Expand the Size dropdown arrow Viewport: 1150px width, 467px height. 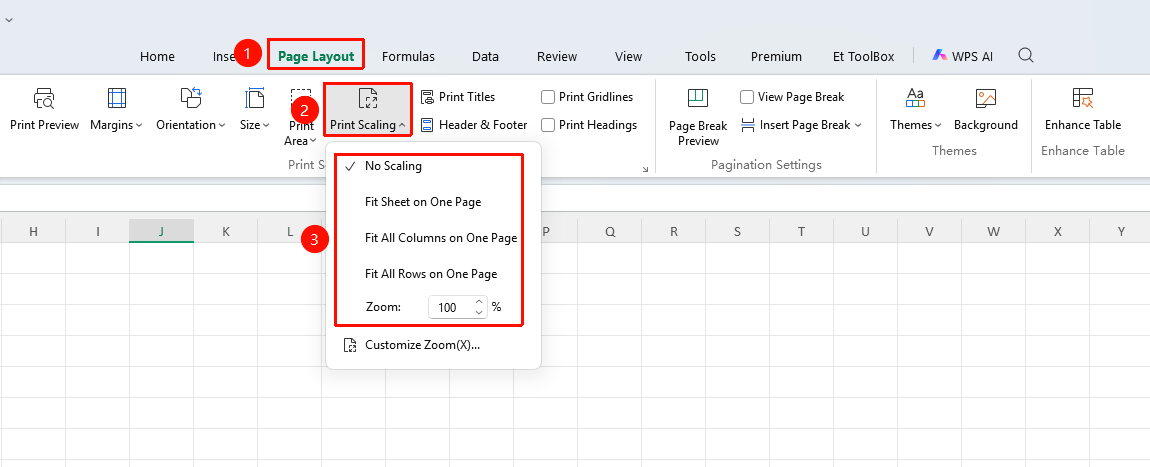coord(266,125)
